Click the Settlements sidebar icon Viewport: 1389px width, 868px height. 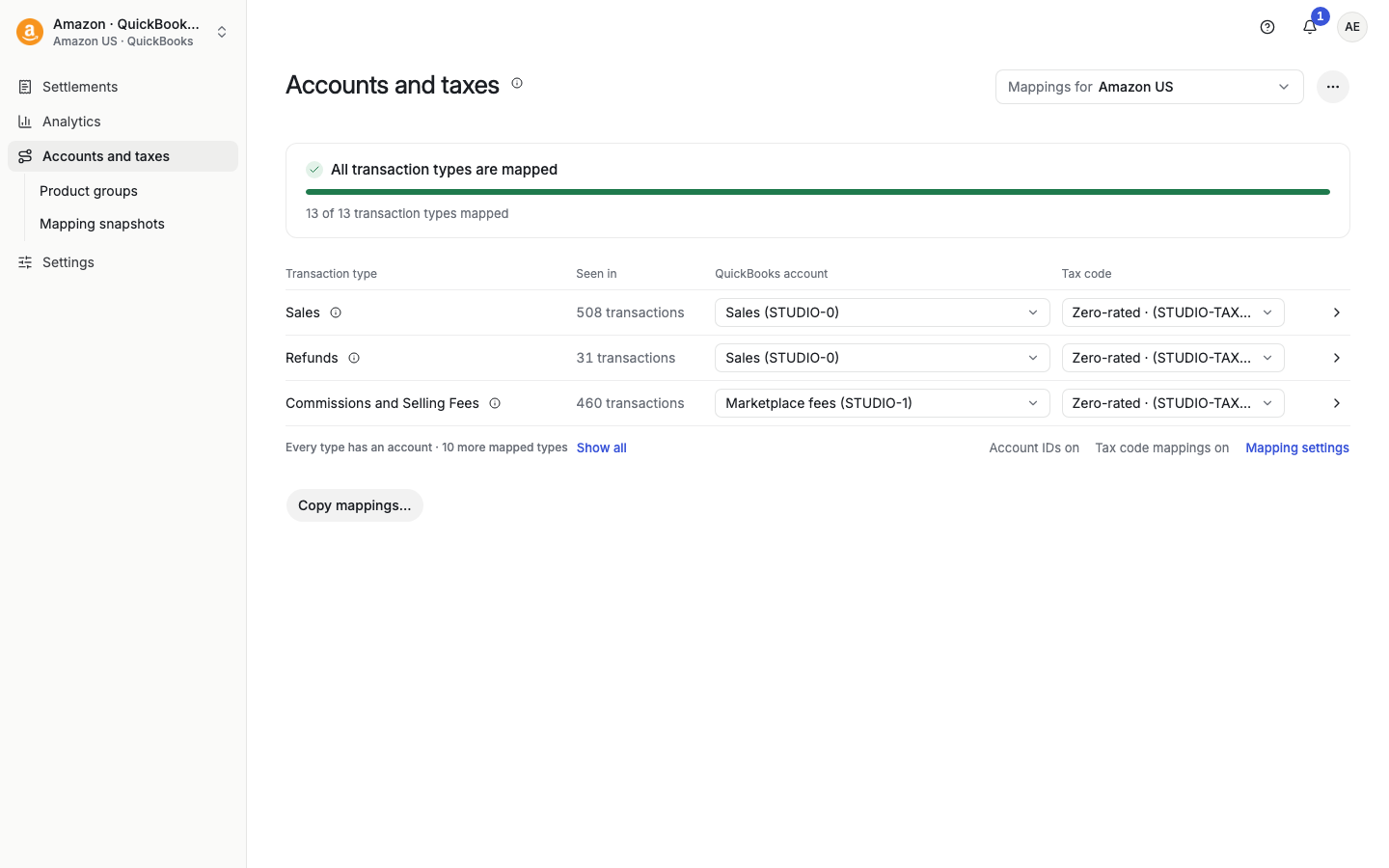point(25,87)
